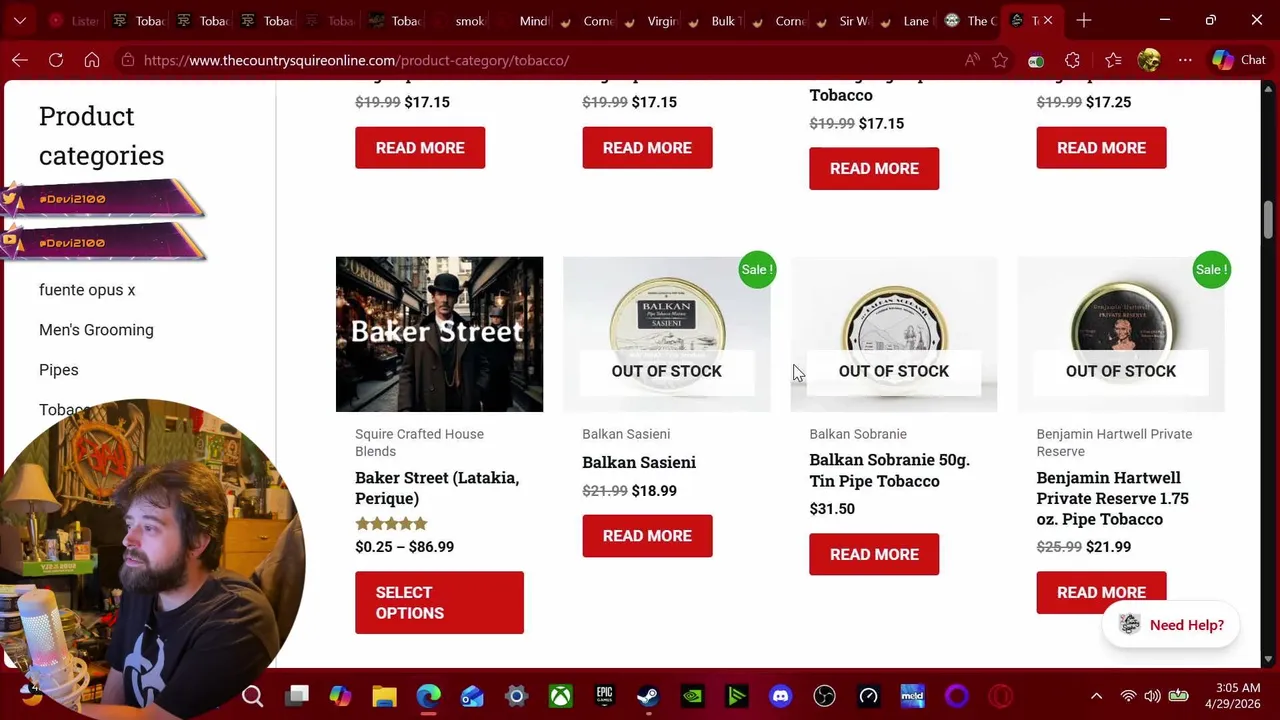The height and width of the screenshot is (720, 1280).
Task: Open a new browser tab
Action: click(x=1084, y=20)
